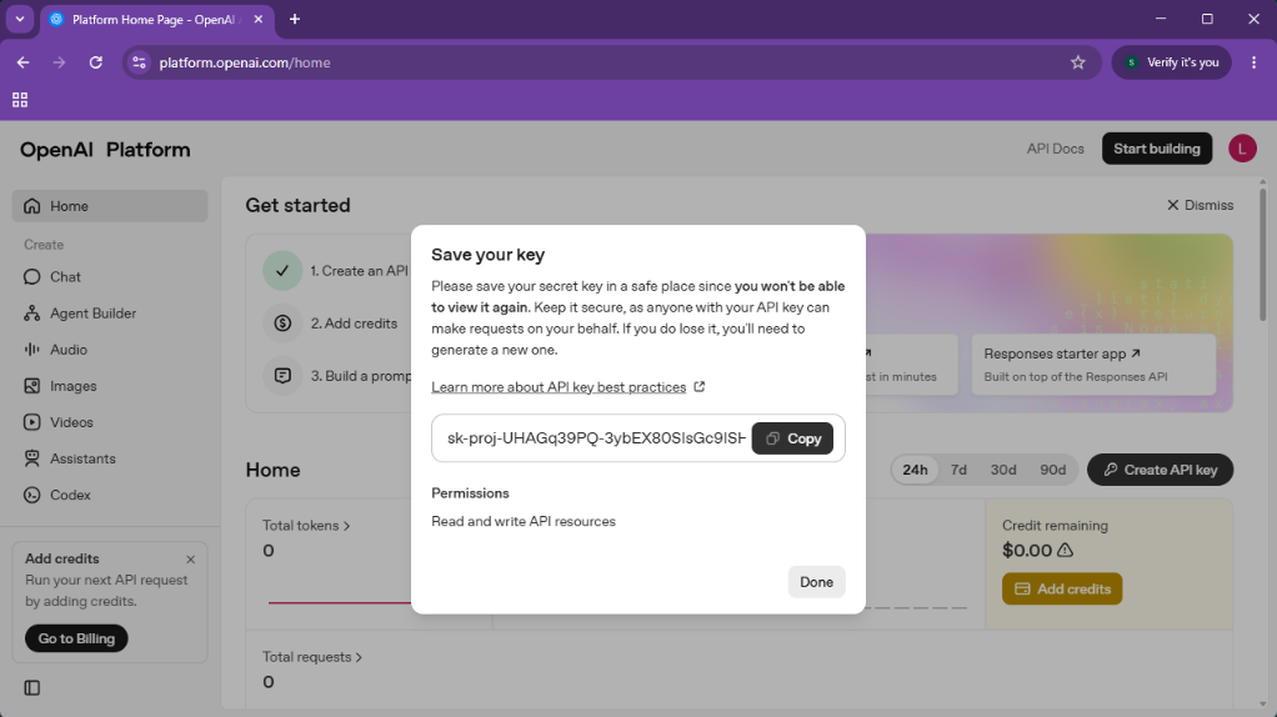Open API Docs link
Viewport: 1277px width, 717px height.
tap(1055, 148)
